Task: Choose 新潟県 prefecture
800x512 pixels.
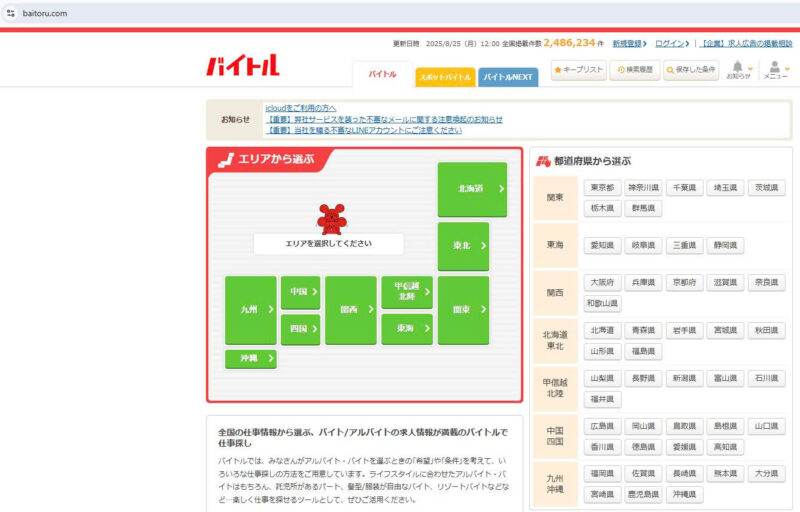Action: click(685, 378)
